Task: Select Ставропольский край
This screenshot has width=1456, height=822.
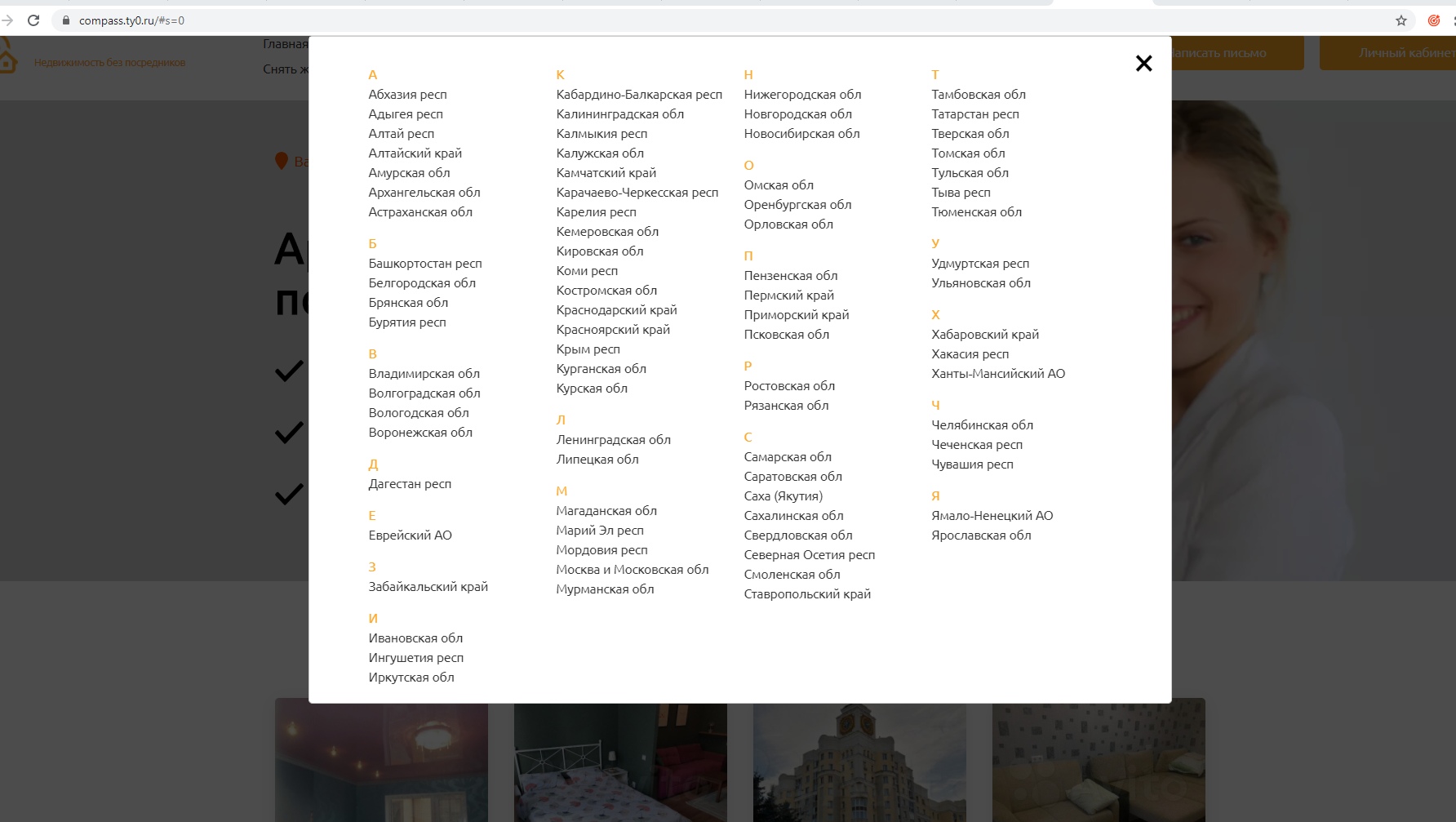Action: click(807, 594)
